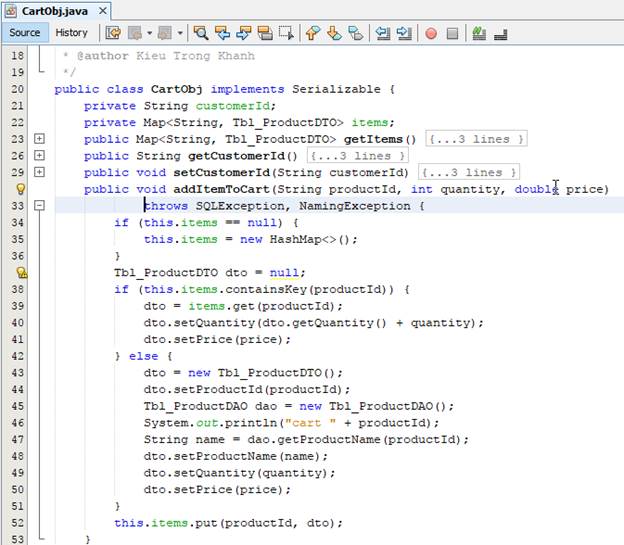The width and height of the screenshot is (624, 545).
Task: Click the items field name in line 22
Action: pos(369,122)
